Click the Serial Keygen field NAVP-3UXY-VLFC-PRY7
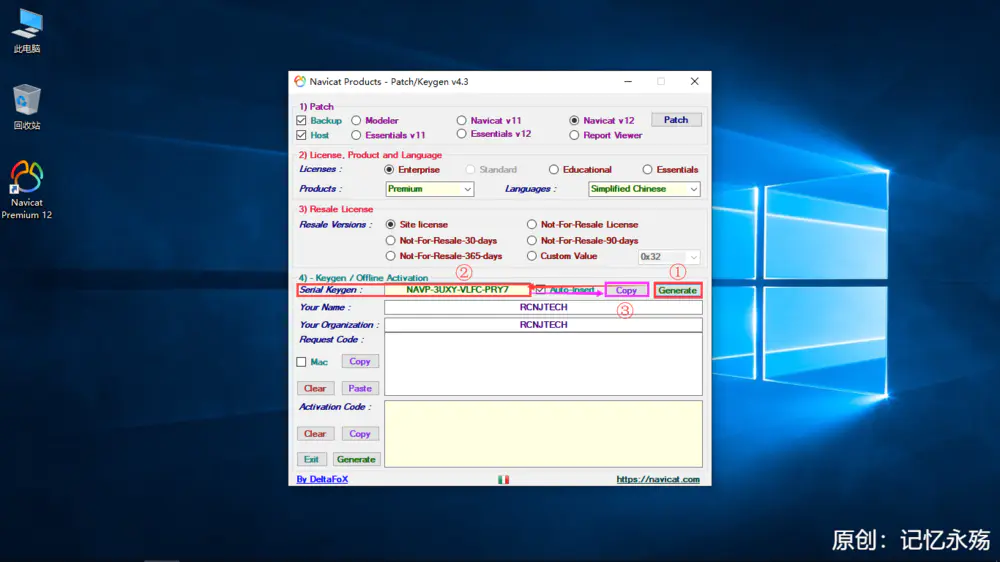The height and width of the screenshot is (562, 1000). point(457,290)
